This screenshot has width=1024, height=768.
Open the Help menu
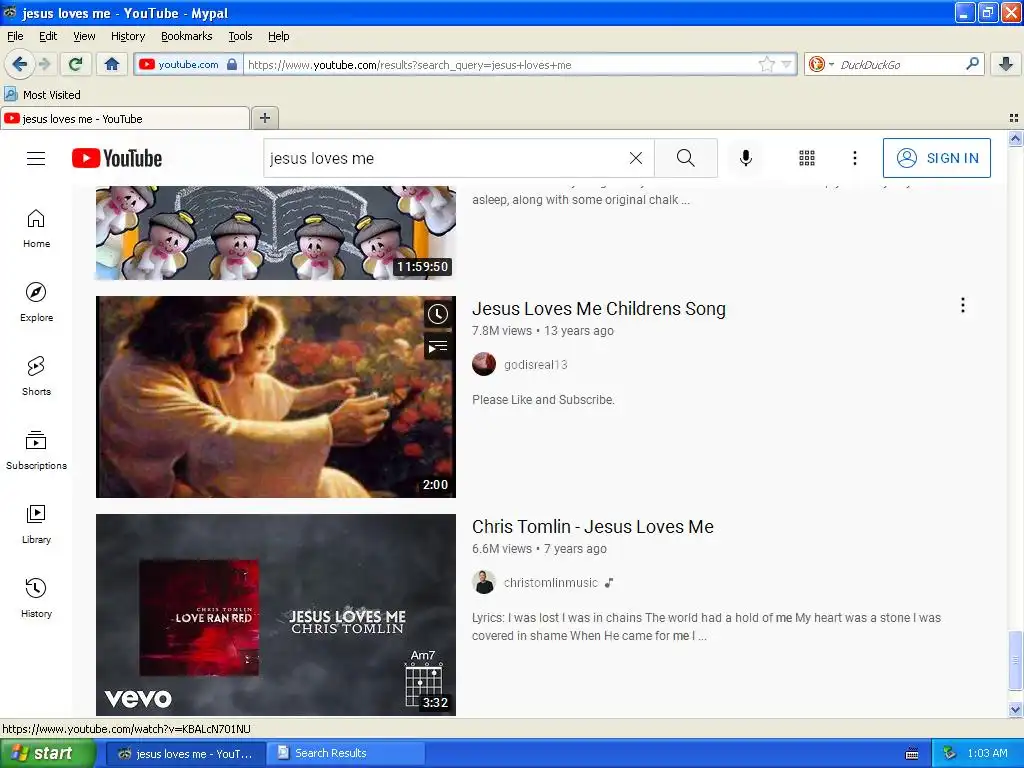[x=279, y=36]
